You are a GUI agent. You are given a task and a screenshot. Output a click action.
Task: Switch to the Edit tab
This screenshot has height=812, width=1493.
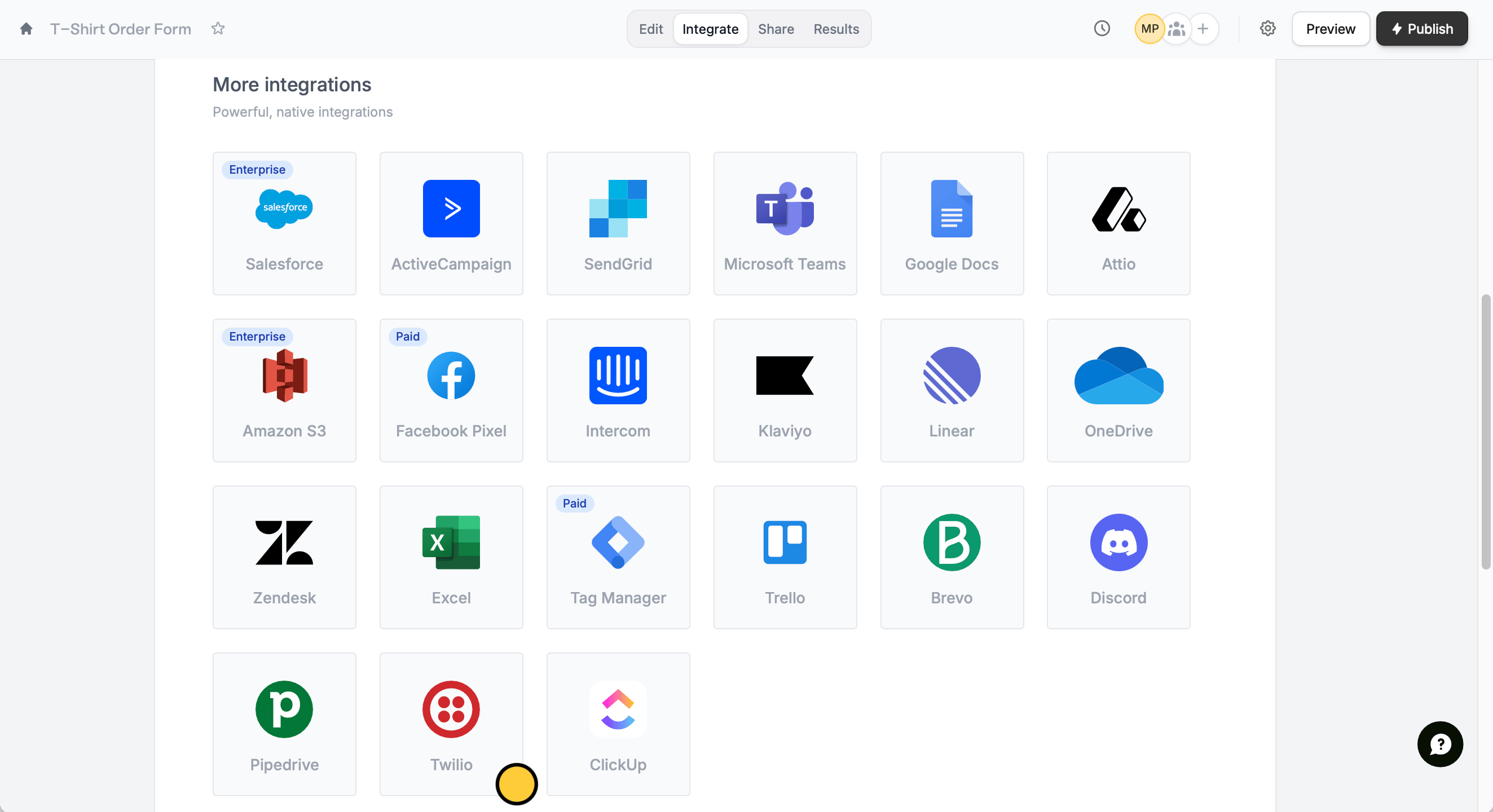(x=650, y=29)
